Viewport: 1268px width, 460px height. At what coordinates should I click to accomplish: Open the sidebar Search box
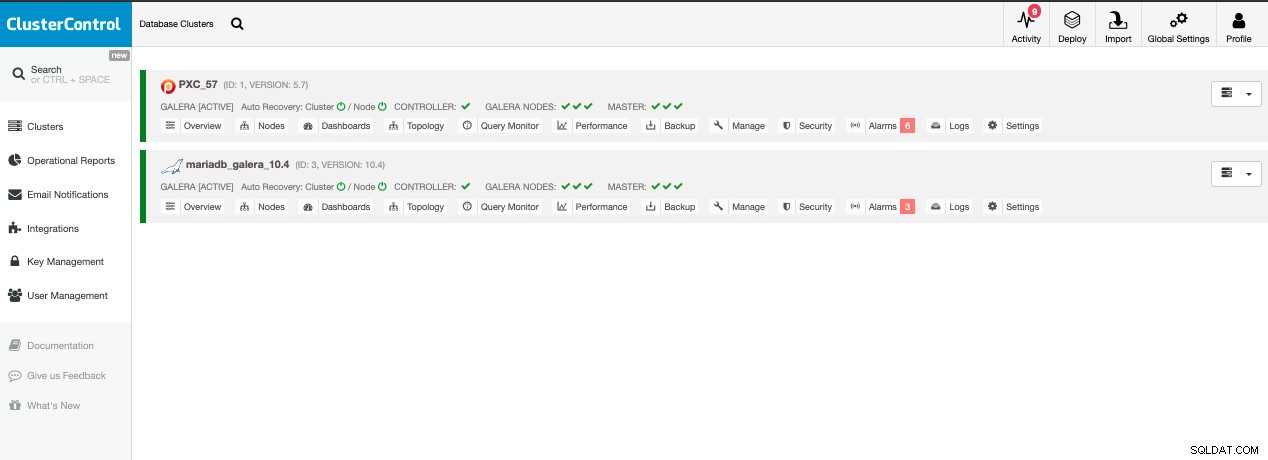pyautogui.click(x=65, y=74)
